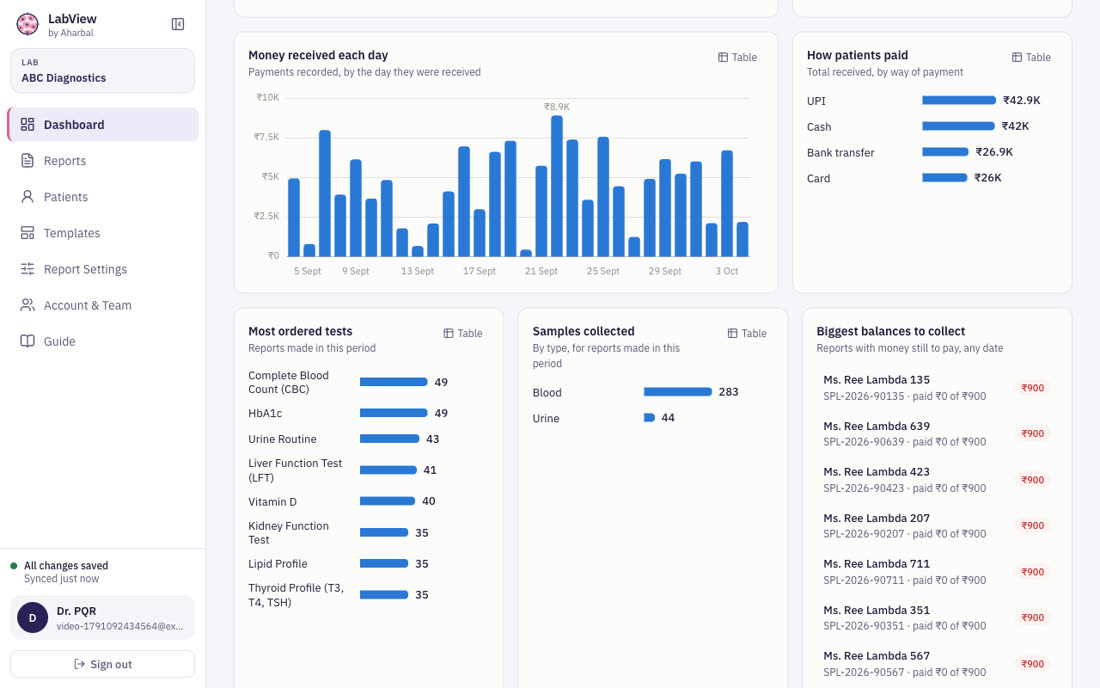Navigate to Templates
Viewport: 1100px width, 688px height.
tap(103, 233)
